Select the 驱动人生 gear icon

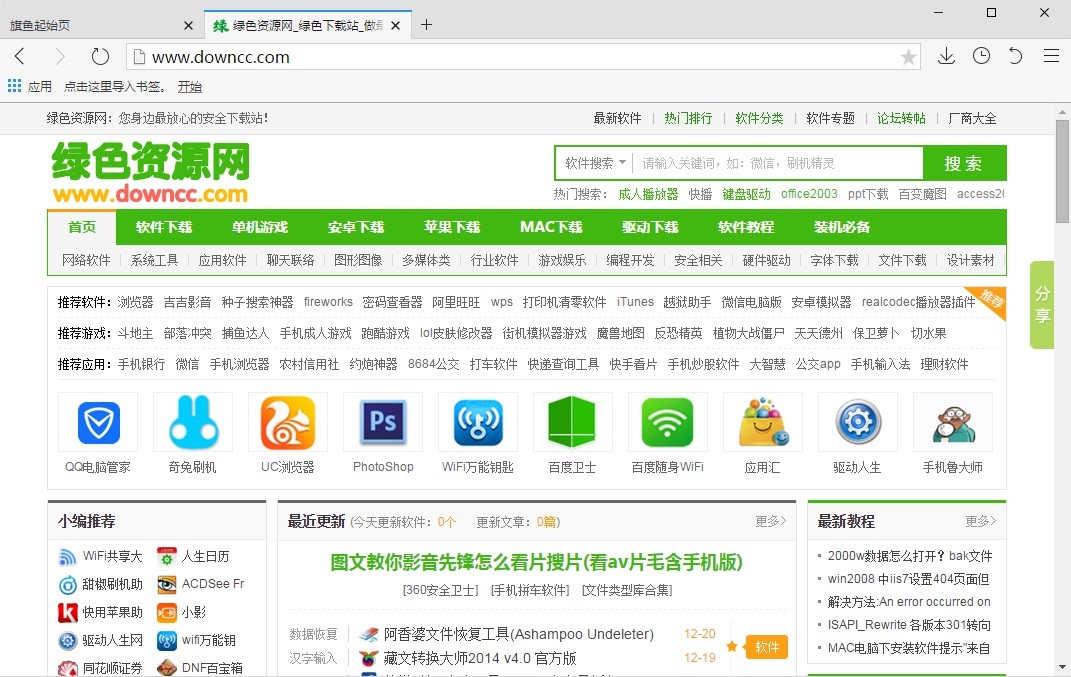(x=858, y=421)
